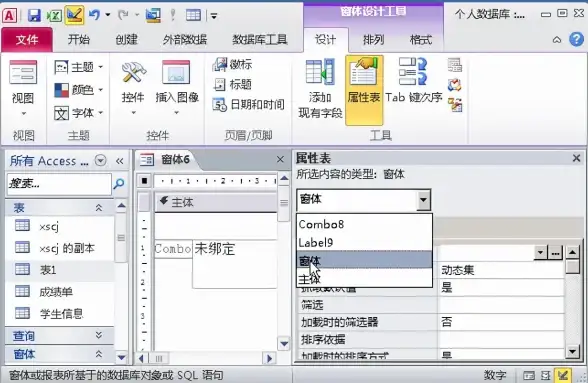Screen dimensions: 588x383
Task: Click the 插入图像 insert image button
Action: click(x=177, y=88)
